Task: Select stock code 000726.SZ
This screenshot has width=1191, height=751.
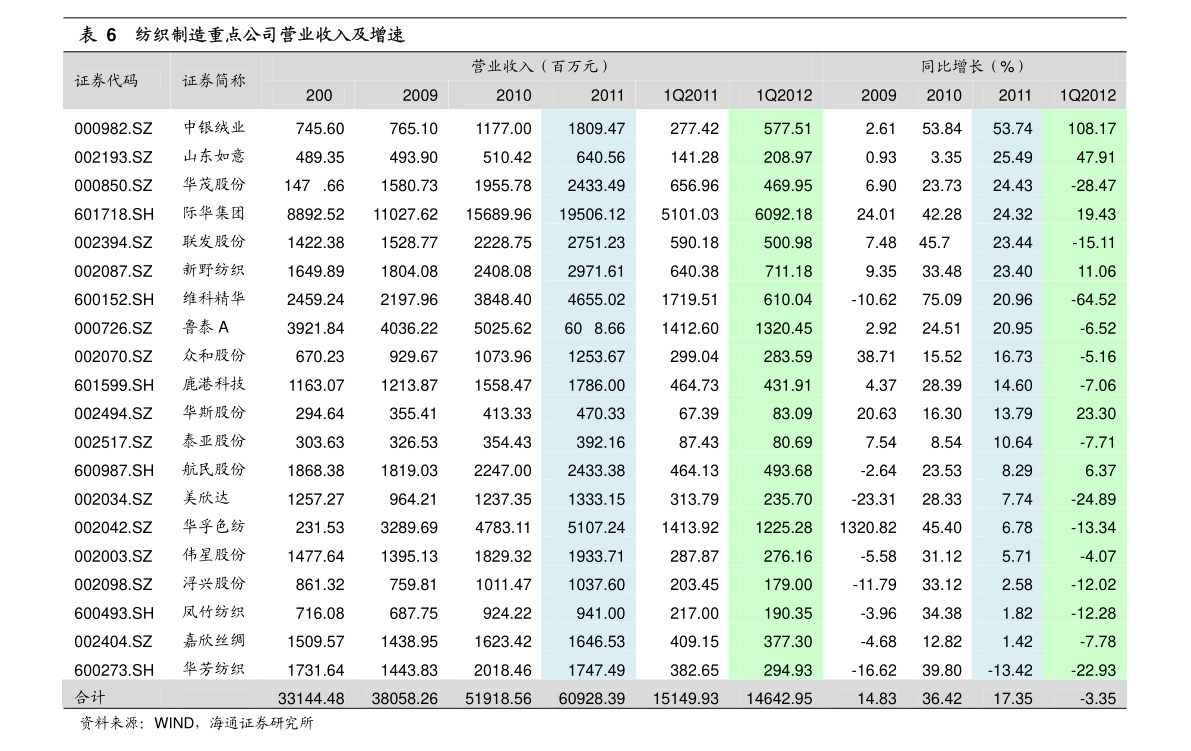Action: 113,328
